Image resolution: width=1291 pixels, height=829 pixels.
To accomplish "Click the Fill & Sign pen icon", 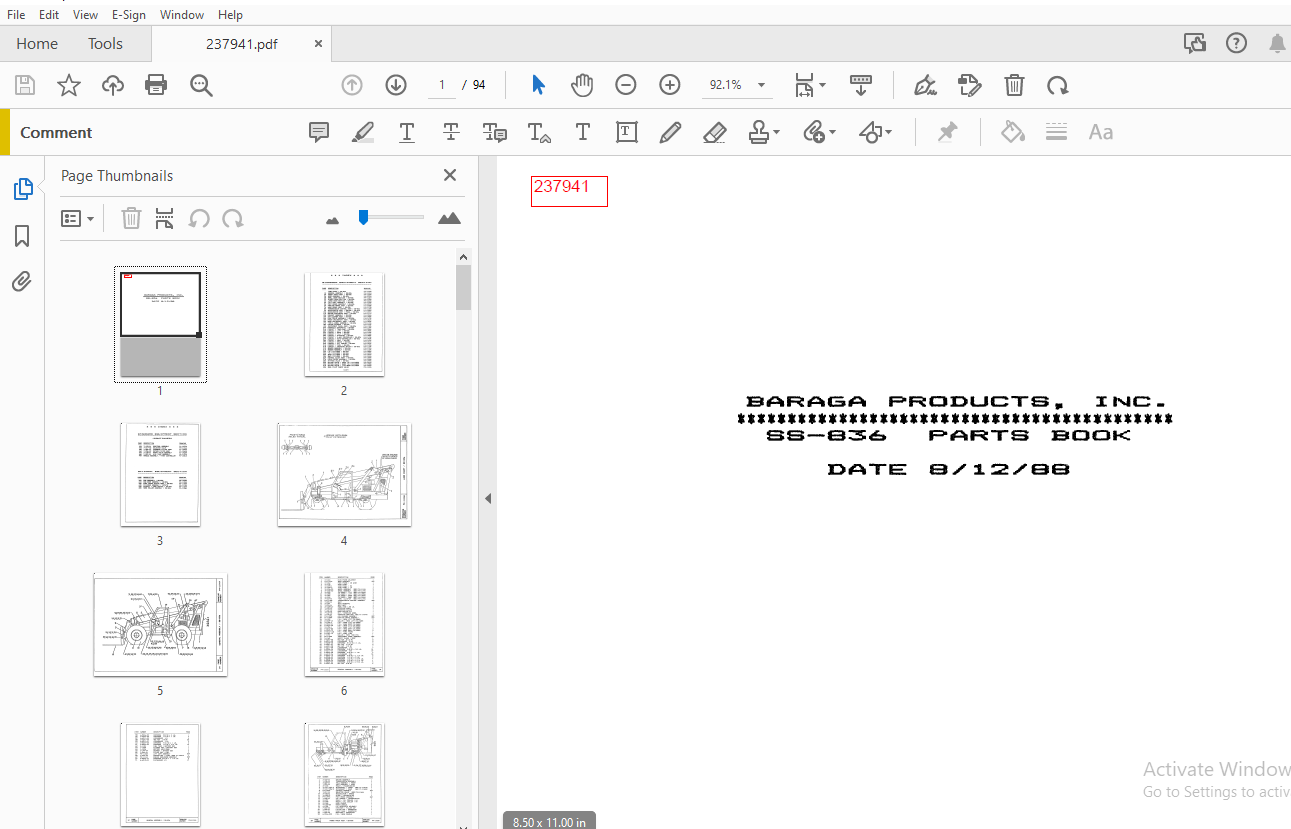I will 925,85.
